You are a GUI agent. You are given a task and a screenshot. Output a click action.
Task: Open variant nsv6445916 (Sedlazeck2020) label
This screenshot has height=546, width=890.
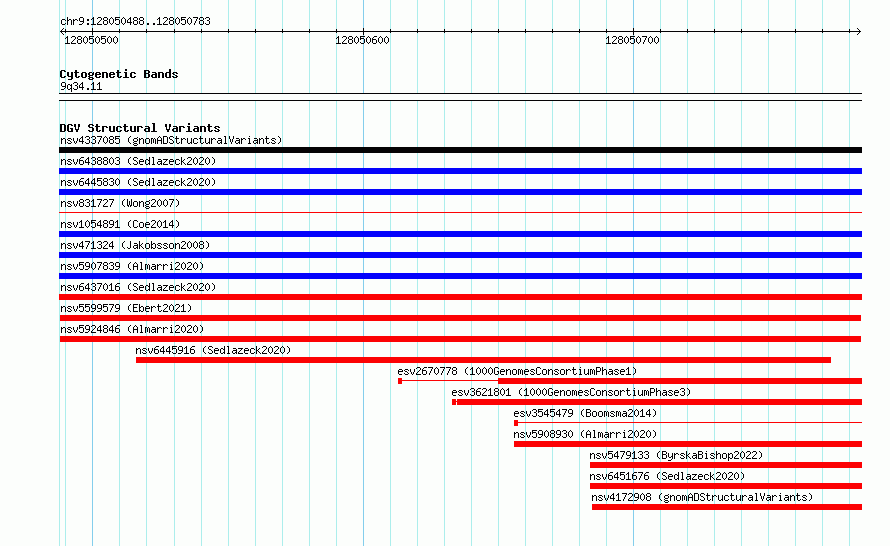pyautogui.click(x=213, y=350)
